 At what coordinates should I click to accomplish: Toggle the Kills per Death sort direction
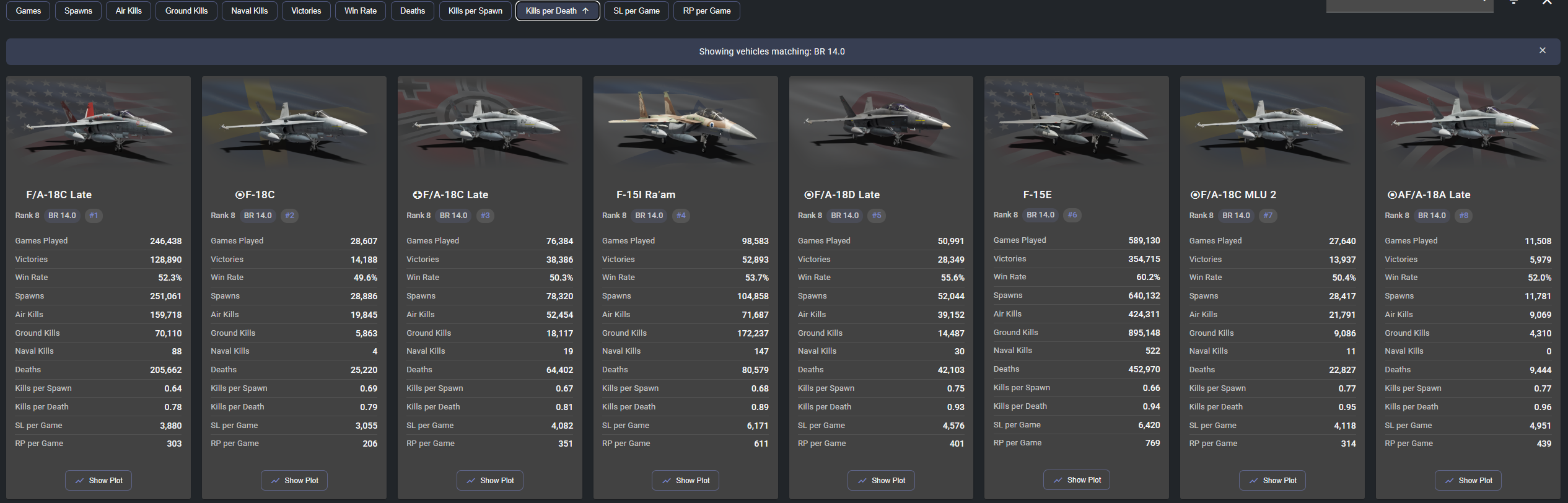tap(558, 11)
